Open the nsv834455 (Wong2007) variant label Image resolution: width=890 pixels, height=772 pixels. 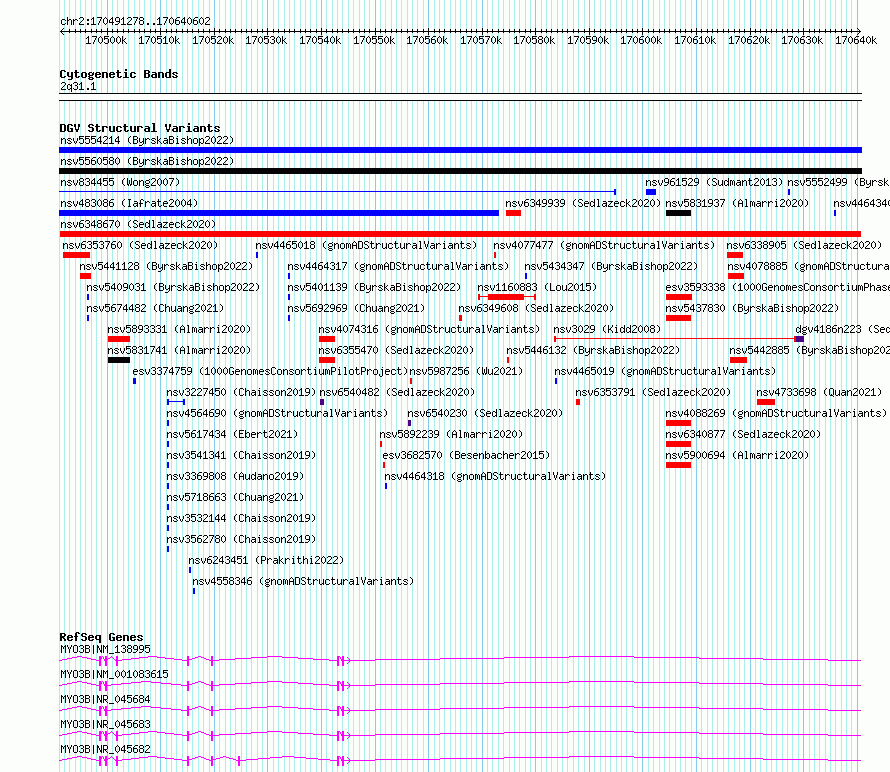pos(120,182)
